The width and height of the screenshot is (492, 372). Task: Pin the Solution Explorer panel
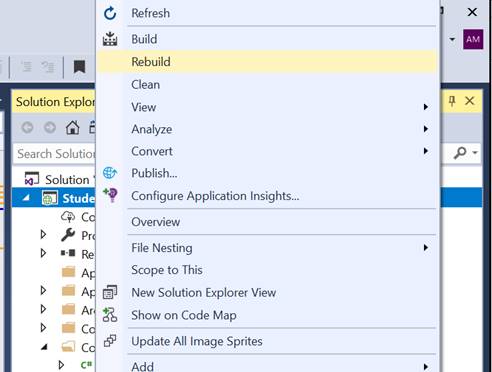(452, 101)
